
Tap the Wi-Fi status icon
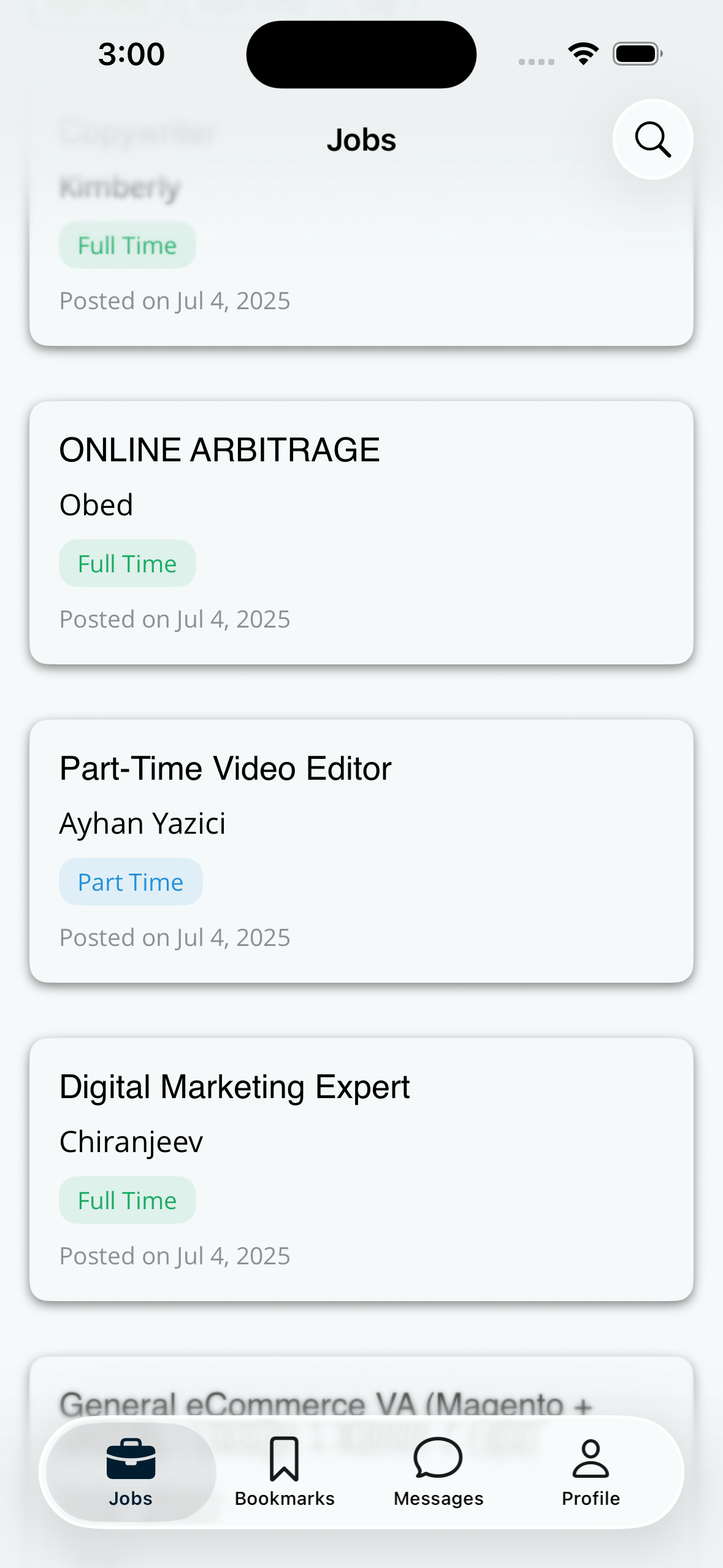click(583, 54)
